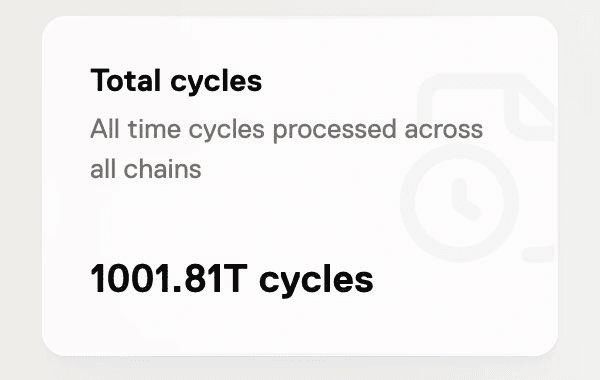Click the number "1001.81T" in the stat
The height and width of the screenshot is (380, 600).
click(x=166, y=278)
